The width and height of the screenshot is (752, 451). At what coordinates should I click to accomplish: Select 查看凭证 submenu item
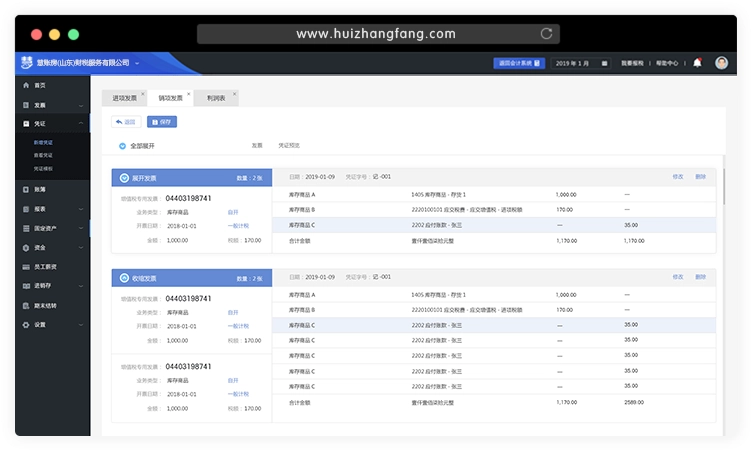(x=43, y=155)
